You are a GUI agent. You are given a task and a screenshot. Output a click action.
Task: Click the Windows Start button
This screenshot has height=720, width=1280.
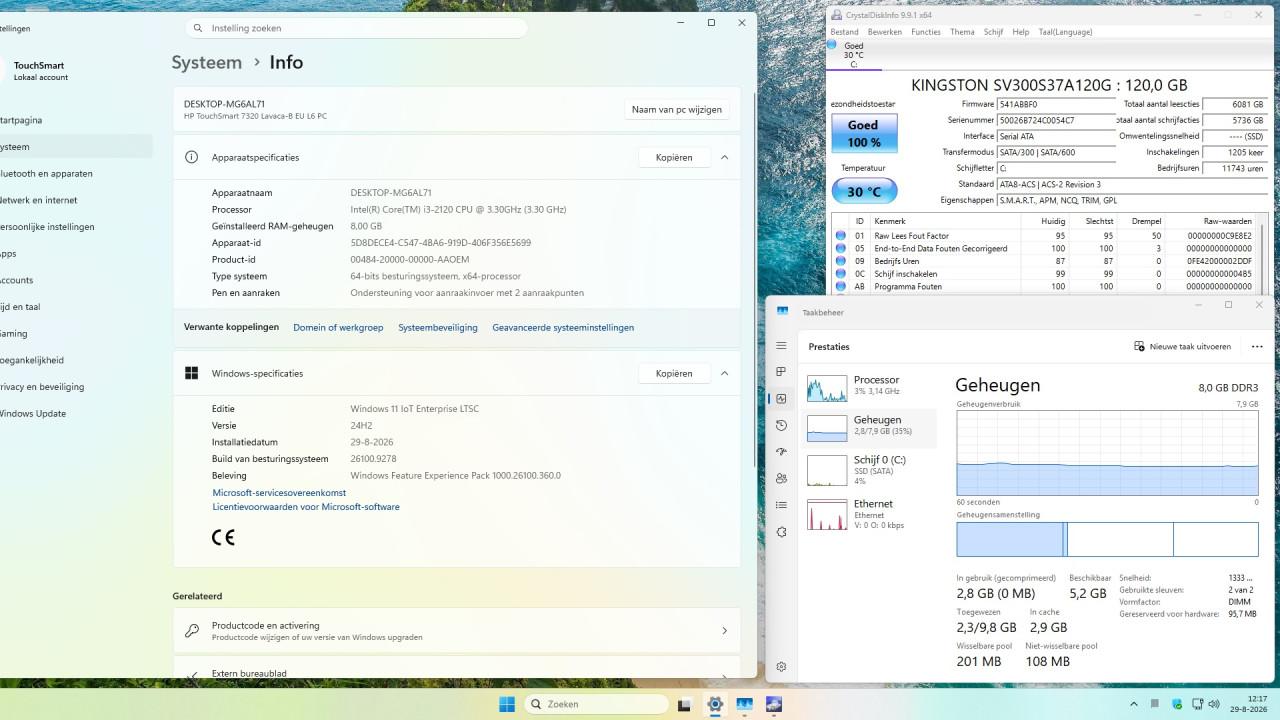click(507, 704)
